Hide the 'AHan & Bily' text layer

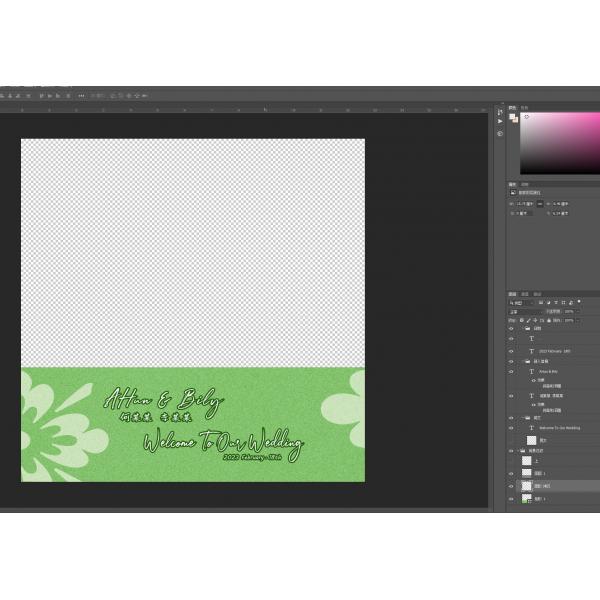pos(511,371)
